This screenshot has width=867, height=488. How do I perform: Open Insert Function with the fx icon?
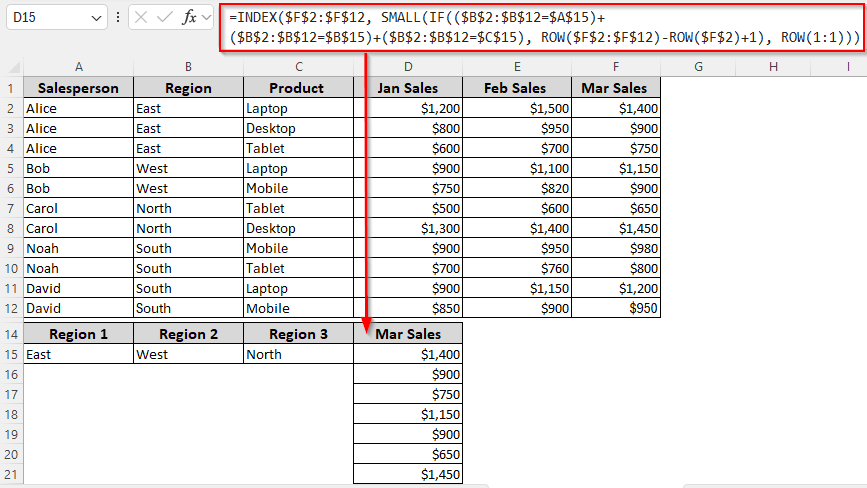coord(188,17)
